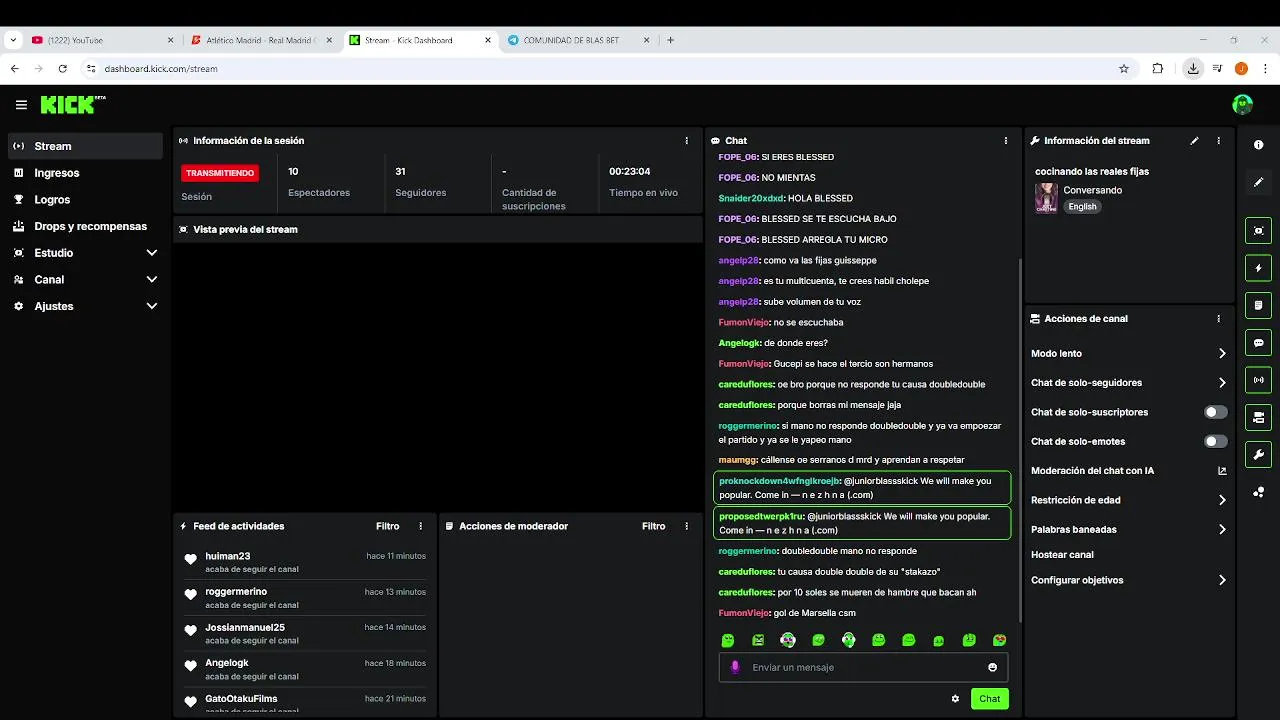Click the chat panel vertical scrollbar

(x=1019, y=440)
